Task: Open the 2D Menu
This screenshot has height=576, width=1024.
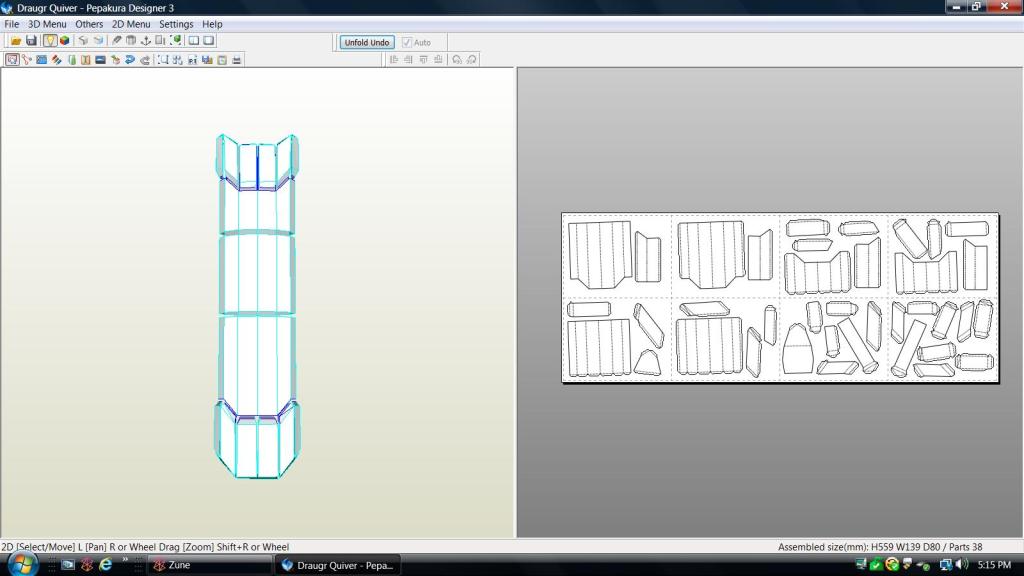Action: tap(131, 24)
